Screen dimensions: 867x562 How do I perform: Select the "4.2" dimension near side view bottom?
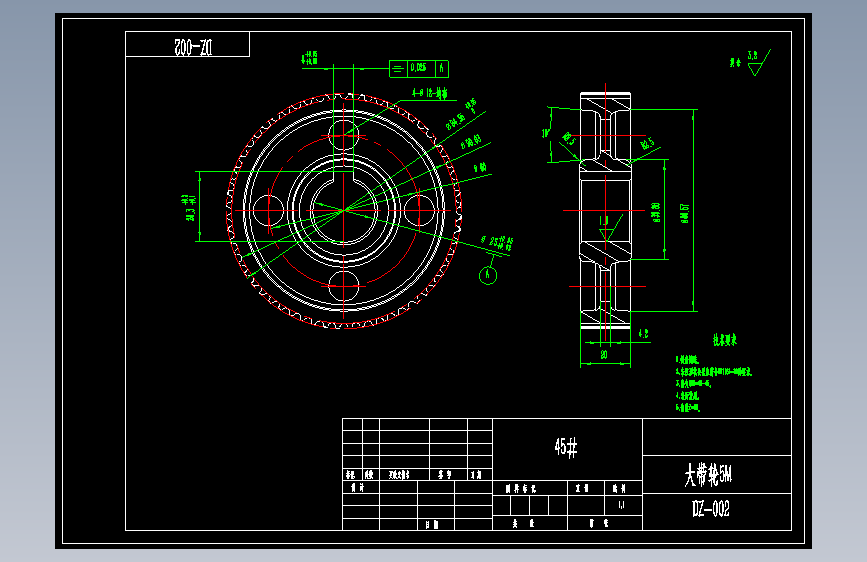[643, 334]
